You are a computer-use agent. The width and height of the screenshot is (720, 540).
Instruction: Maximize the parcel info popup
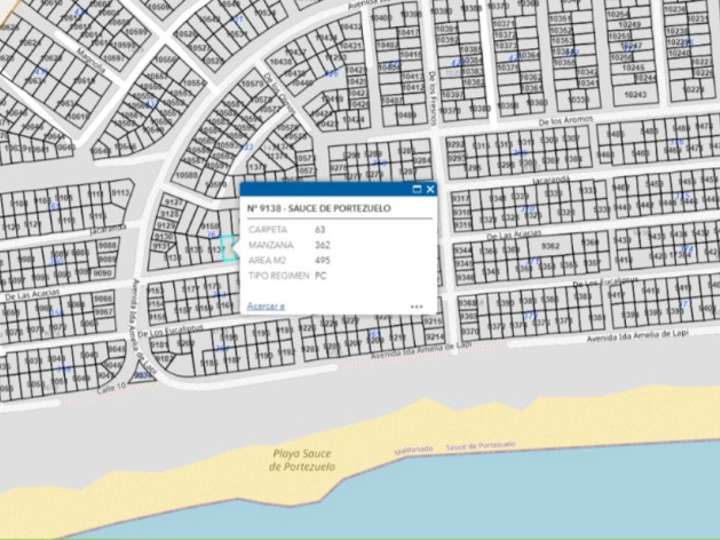pos(417,189)
